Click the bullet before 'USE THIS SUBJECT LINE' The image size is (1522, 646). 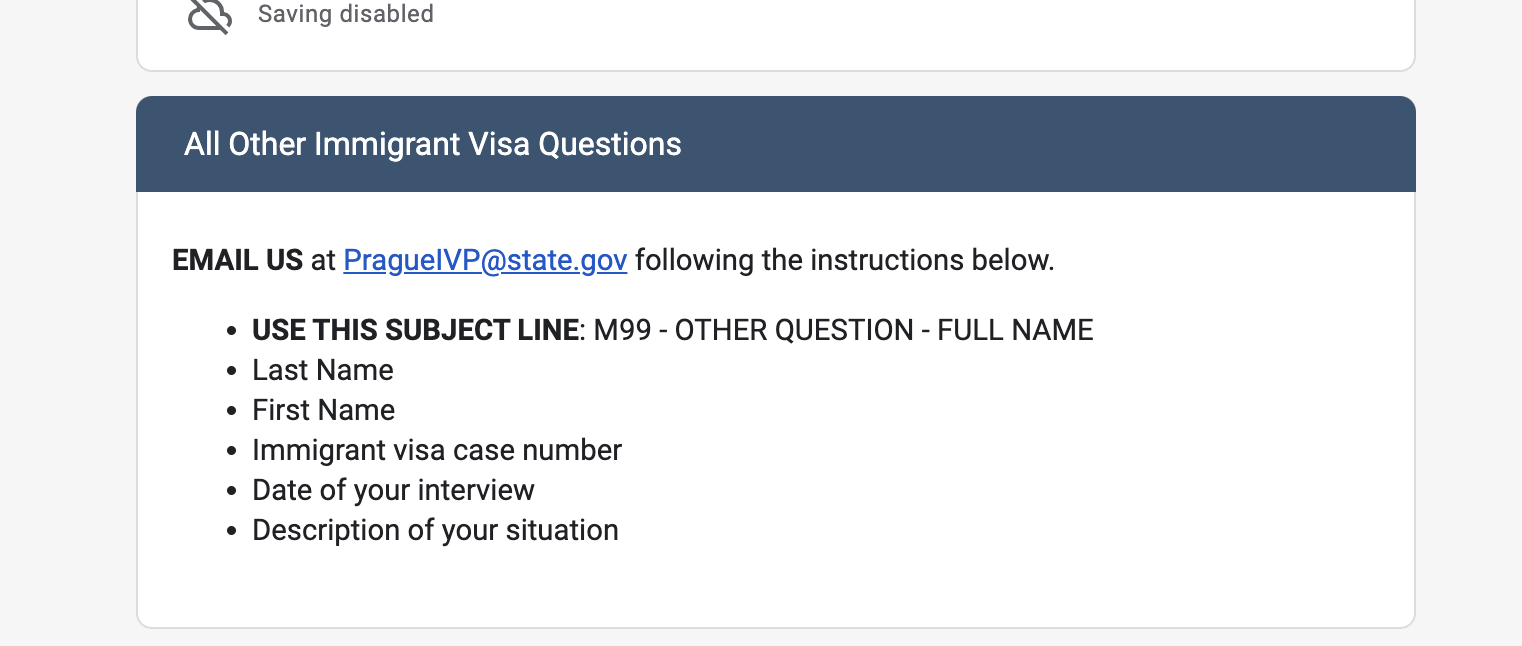point(232,332)
